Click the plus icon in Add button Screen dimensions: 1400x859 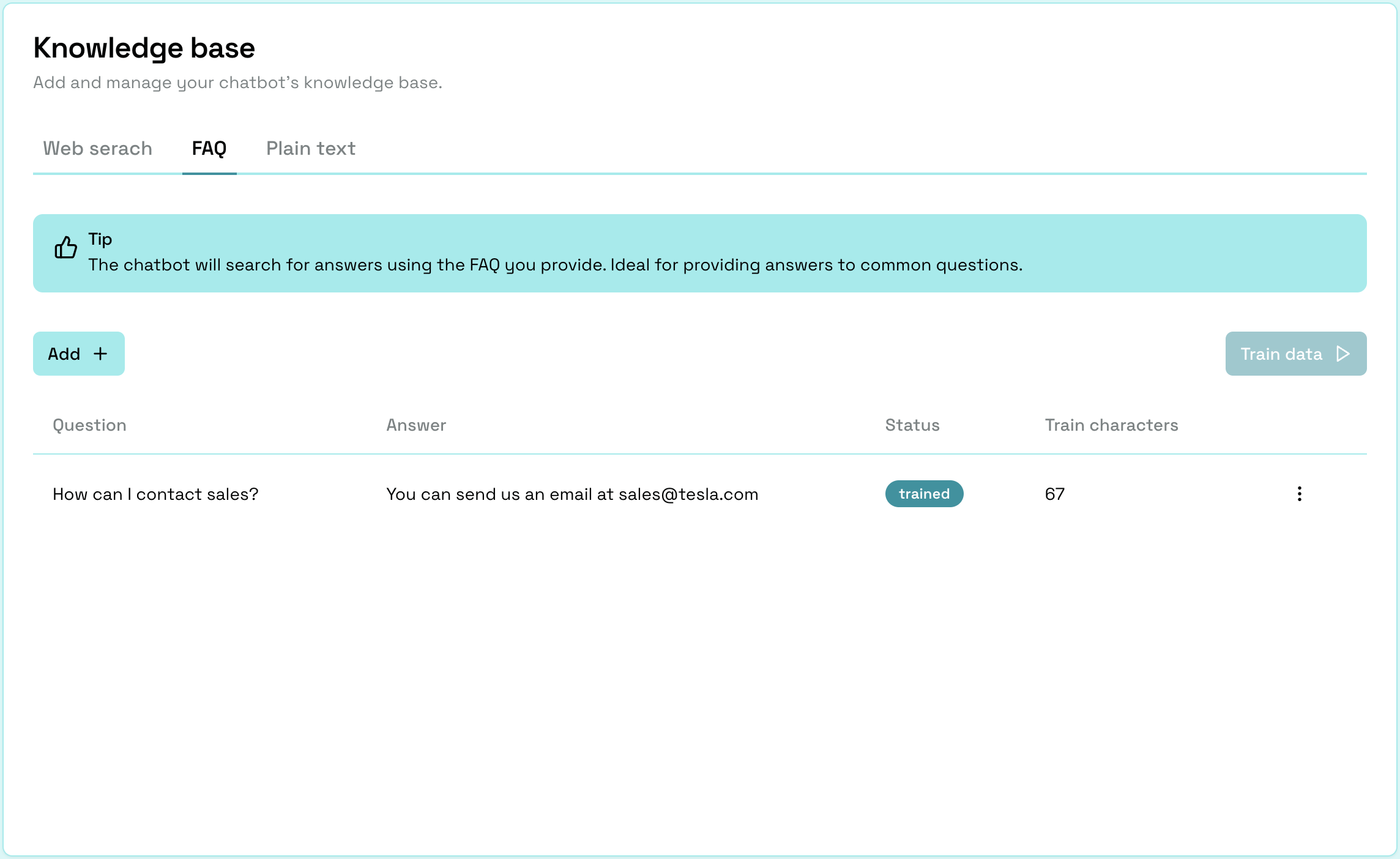tap(100, 354)
